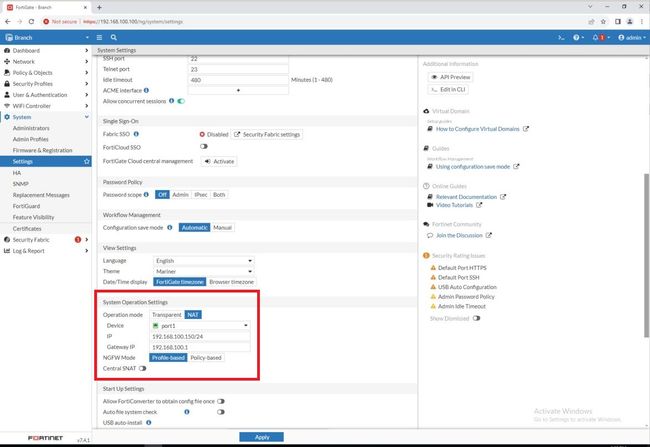This screenshot has width=650, height=447.
Task: Click the browser side panel icon
Action: (618, 22)
